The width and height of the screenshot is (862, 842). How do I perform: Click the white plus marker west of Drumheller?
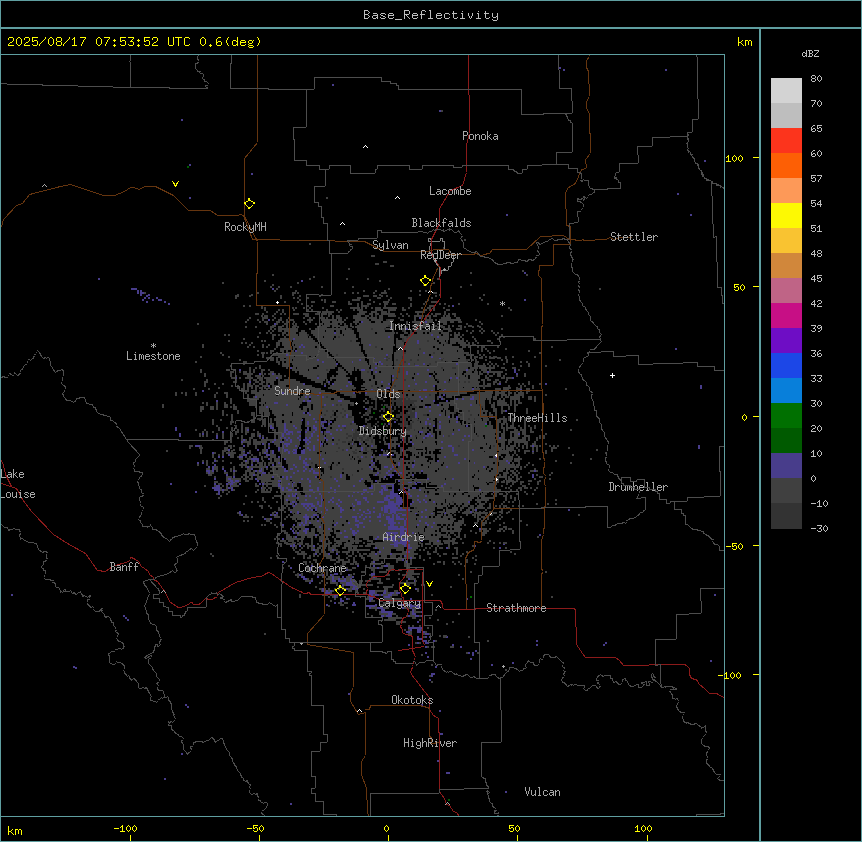coord(612,375)
